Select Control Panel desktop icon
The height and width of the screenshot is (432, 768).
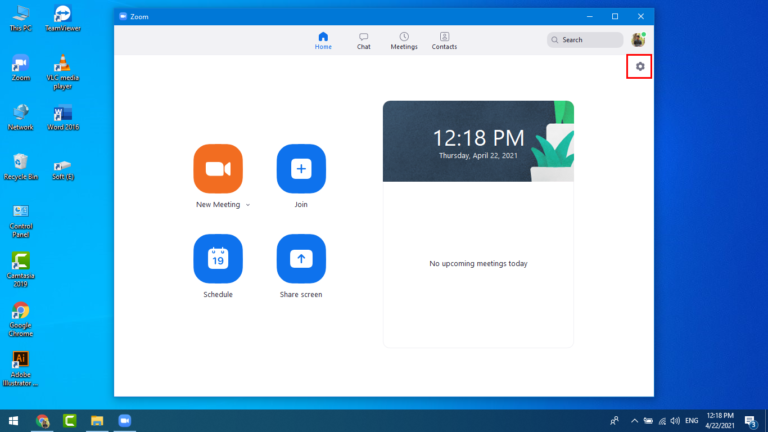21,221
